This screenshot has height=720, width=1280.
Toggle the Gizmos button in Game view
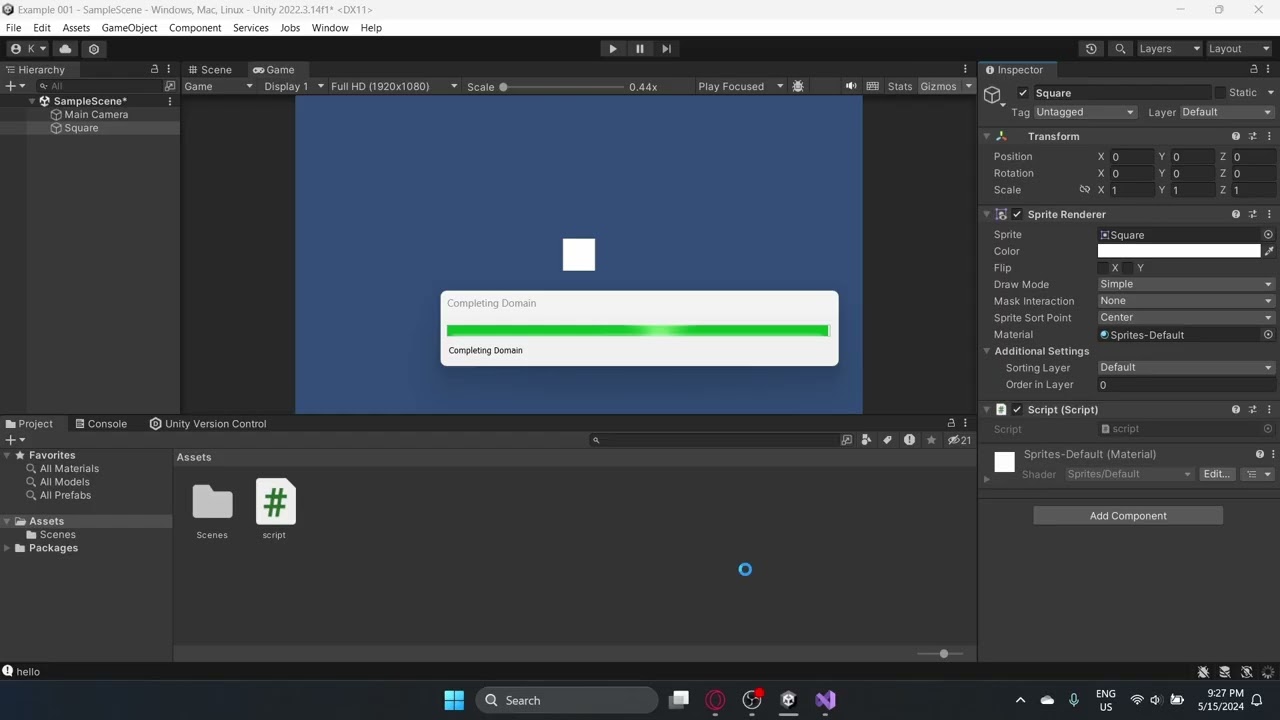pos(938,86)
